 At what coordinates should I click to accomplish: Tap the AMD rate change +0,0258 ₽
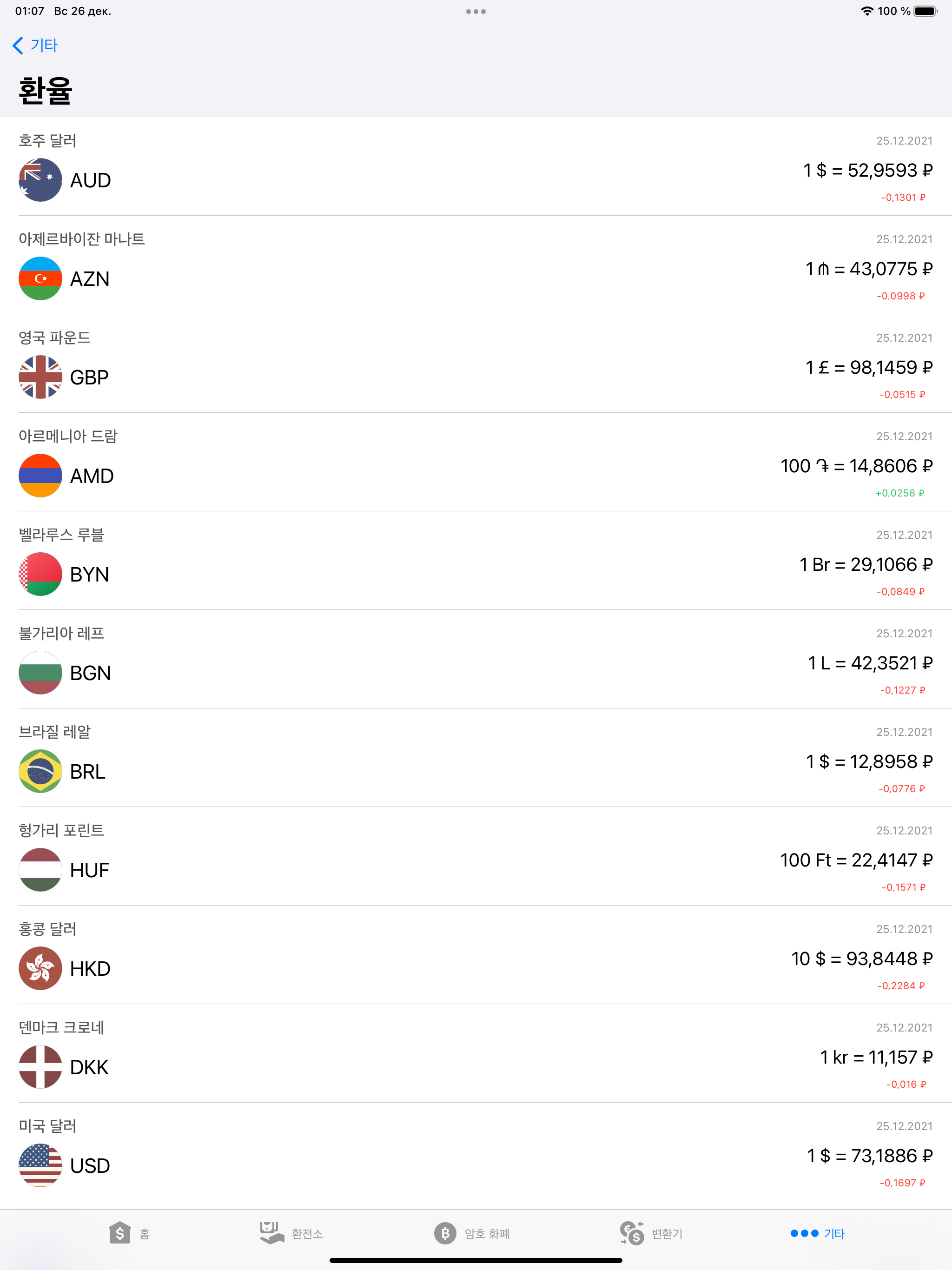point(899,493)
